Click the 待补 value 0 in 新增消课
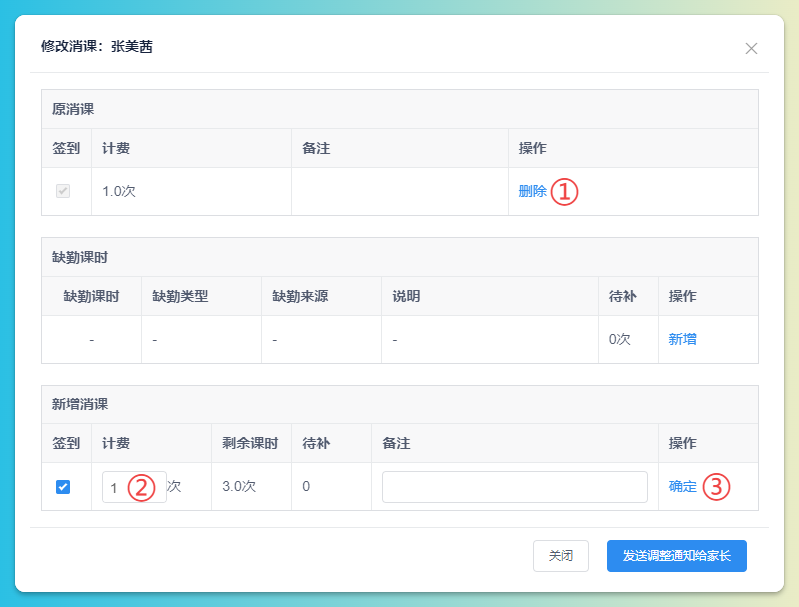 click(x=306, y=486)
